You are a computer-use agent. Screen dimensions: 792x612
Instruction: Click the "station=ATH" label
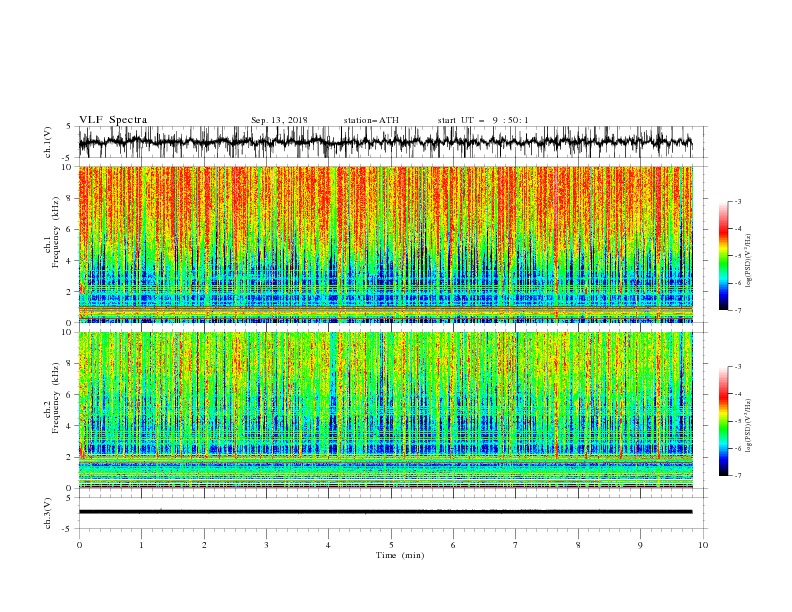371,120
